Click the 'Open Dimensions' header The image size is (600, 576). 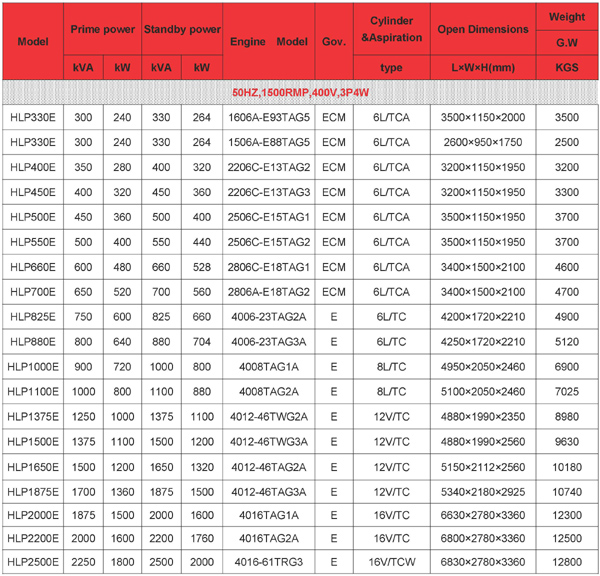click(x=483, y=29)
